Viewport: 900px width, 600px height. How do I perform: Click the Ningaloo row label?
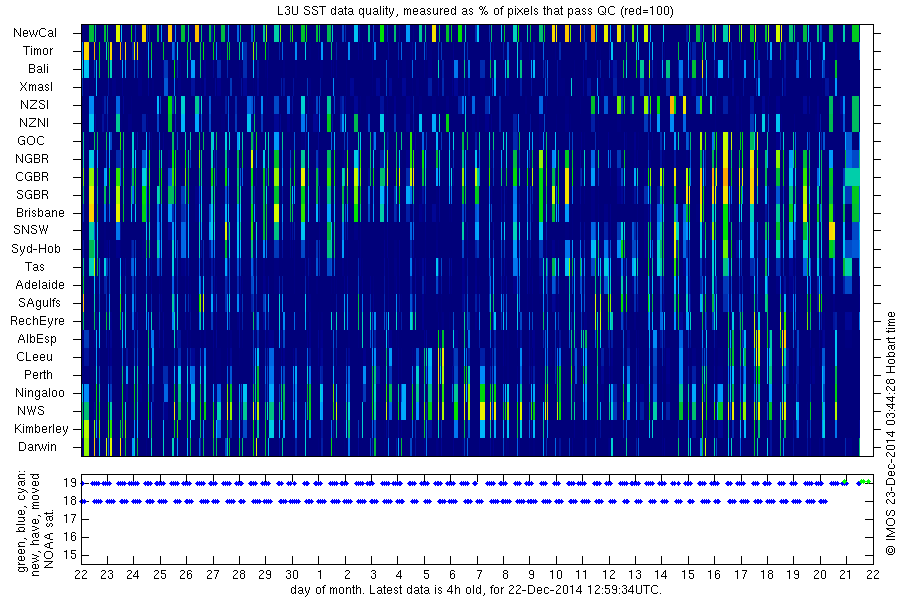40,393
